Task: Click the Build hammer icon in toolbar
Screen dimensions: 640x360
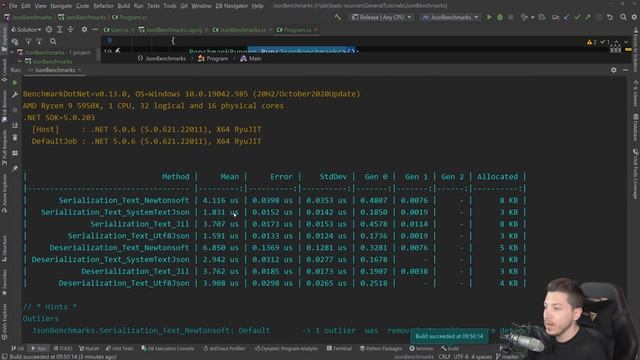Action: (x=338, y=17)
